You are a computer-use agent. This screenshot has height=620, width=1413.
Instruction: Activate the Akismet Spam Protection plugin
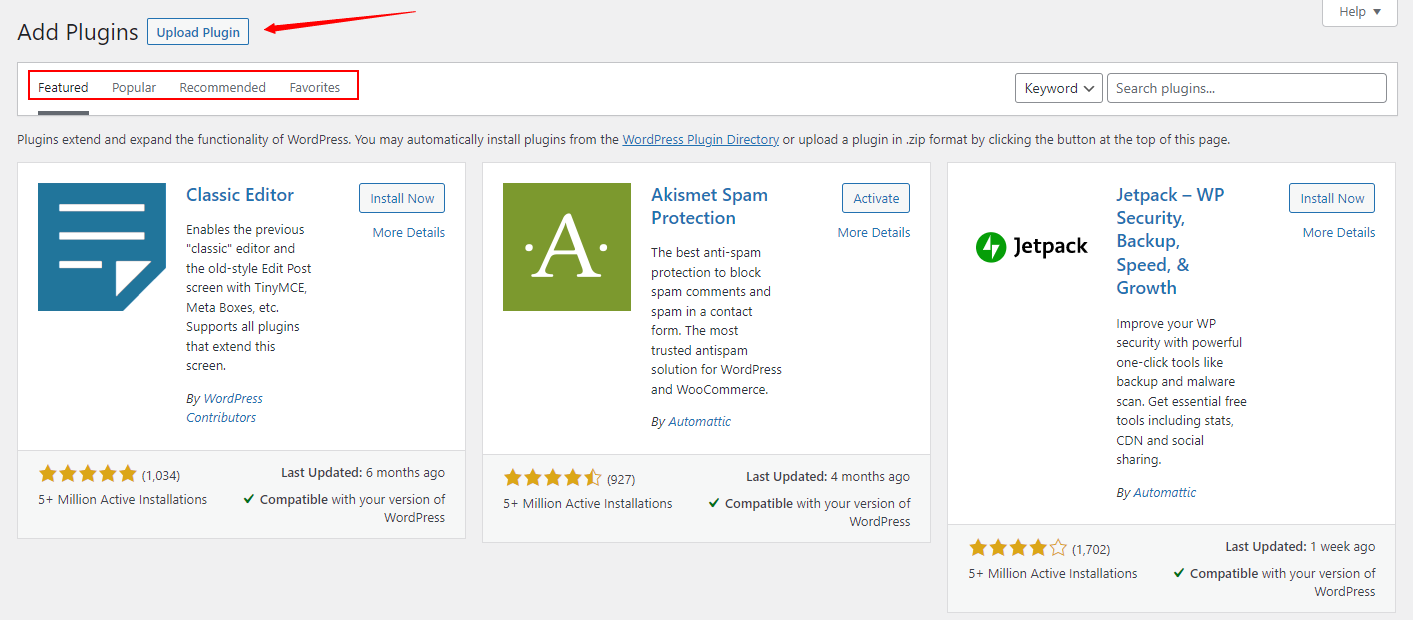(876, 198)
